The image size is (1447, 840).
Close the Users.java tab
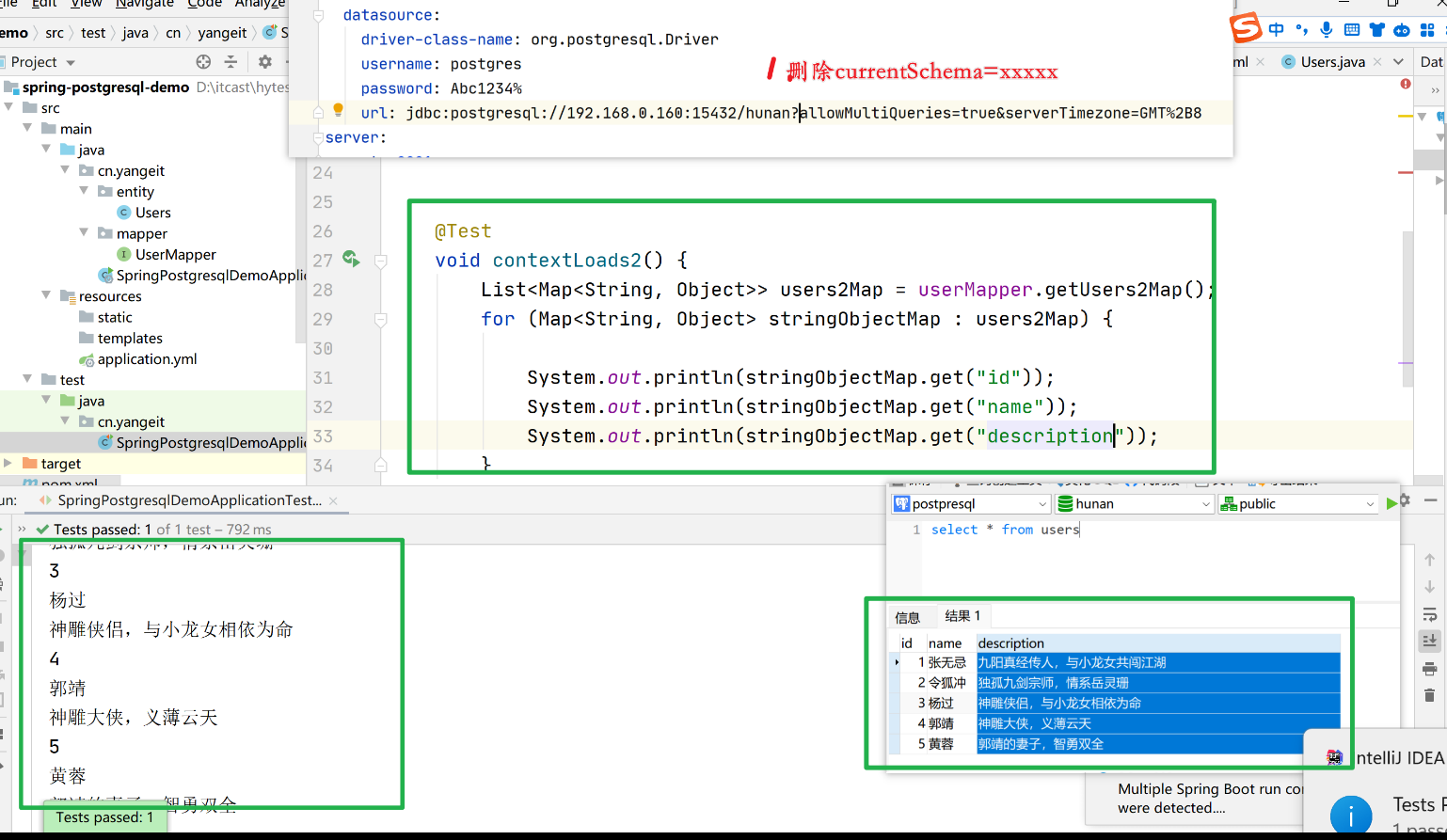[x=1377, y=62]
